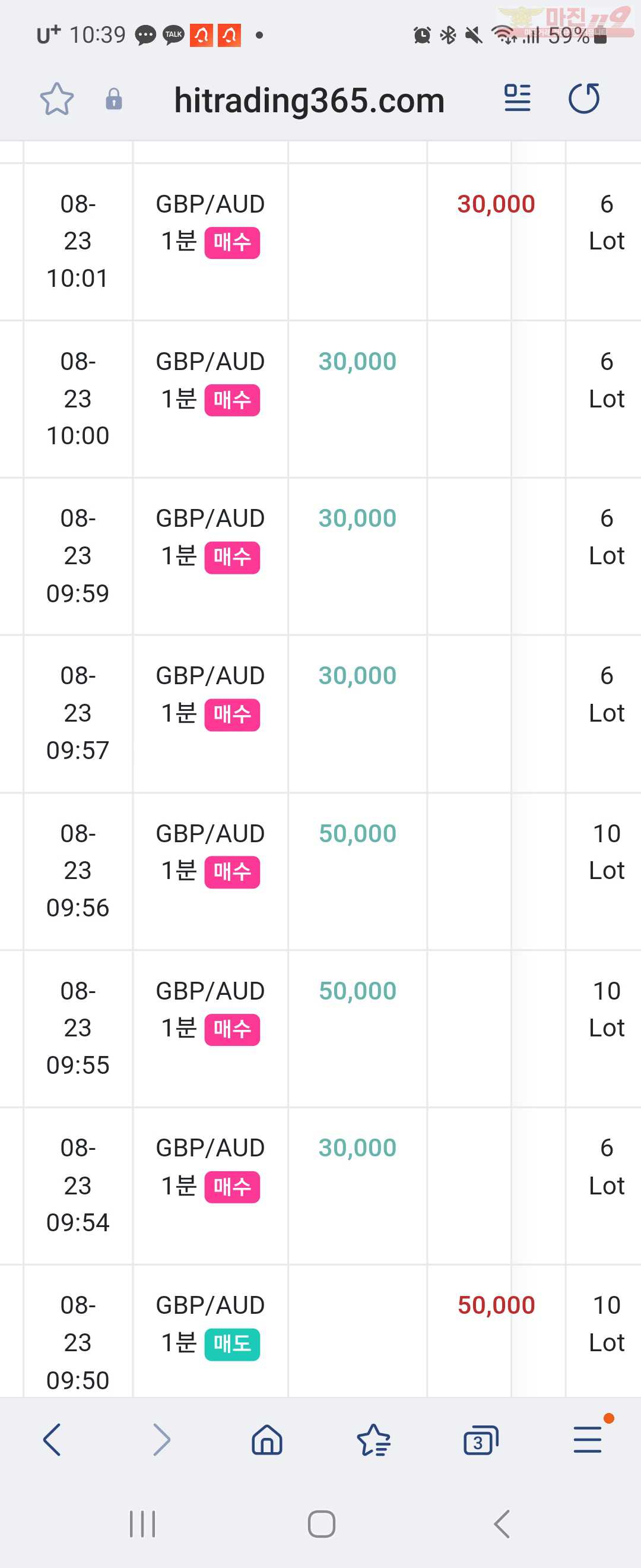This screenshot has height=1568, width=641.
Task: Tap Android home navigation button
Action: coord(321,1524)
